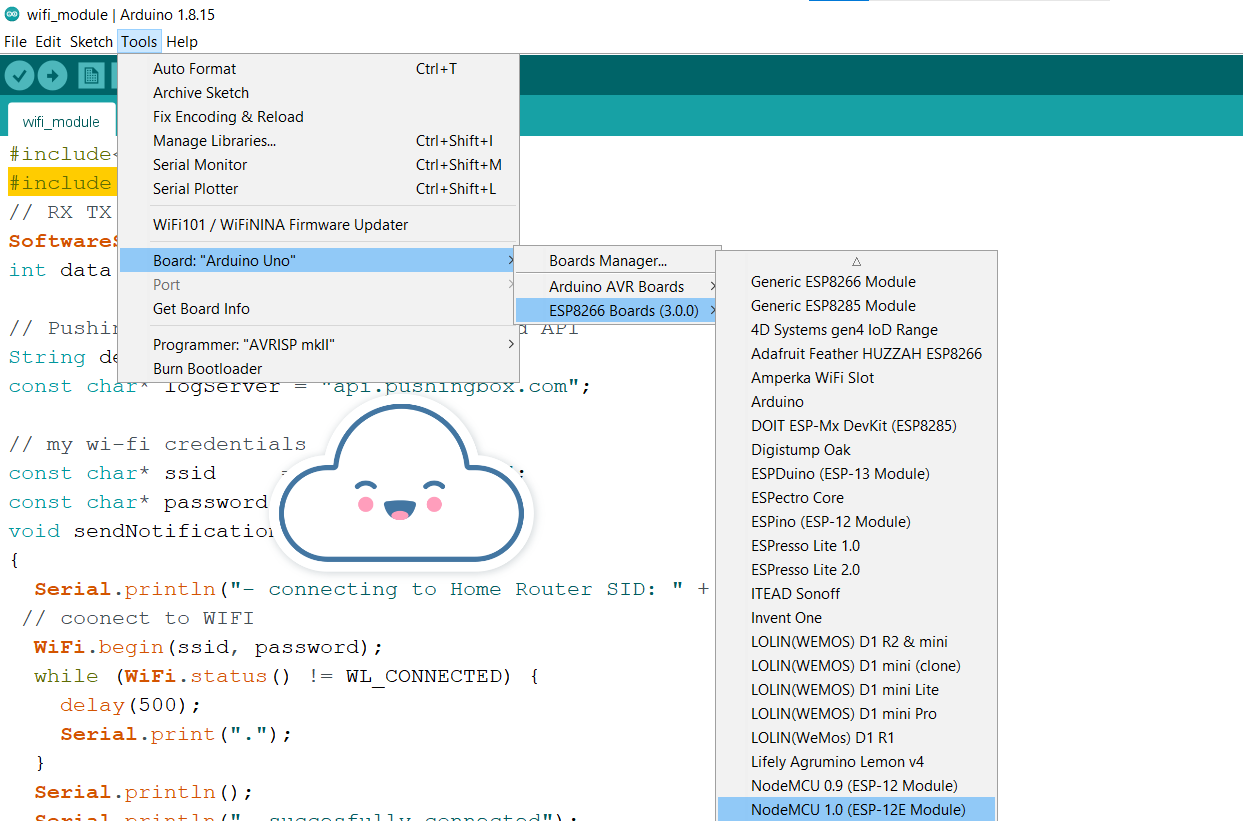Choose Archive Sketch
Screen dimensions: 1243x821
click(318, 93)
